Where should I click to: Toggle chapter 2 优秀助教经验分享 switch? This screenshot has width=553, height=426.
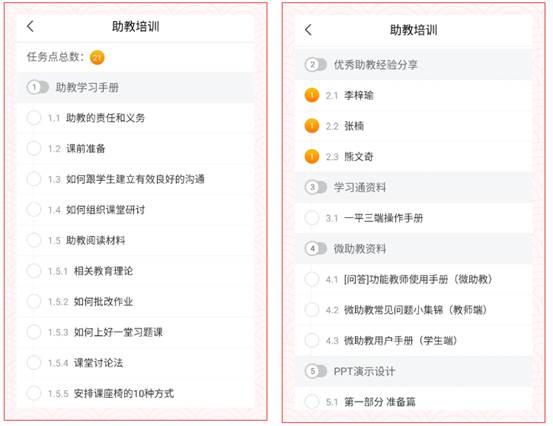(x=316, y=65)
